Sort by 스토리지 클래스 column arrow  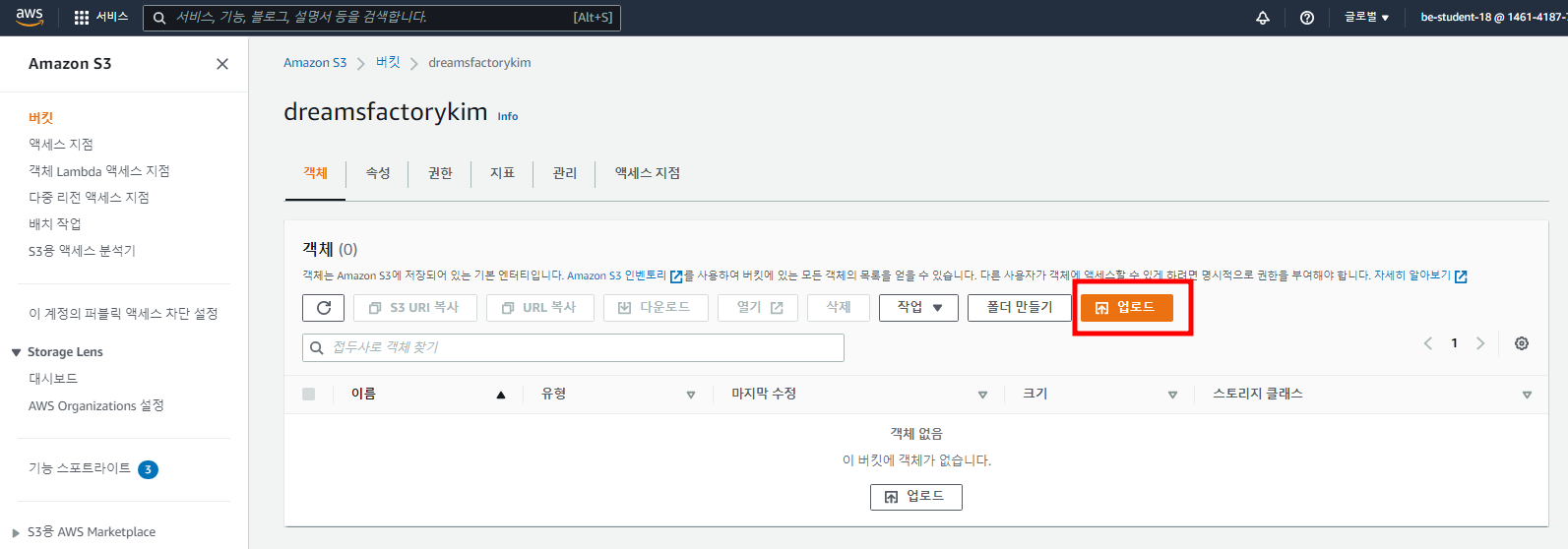(1527, 395)
